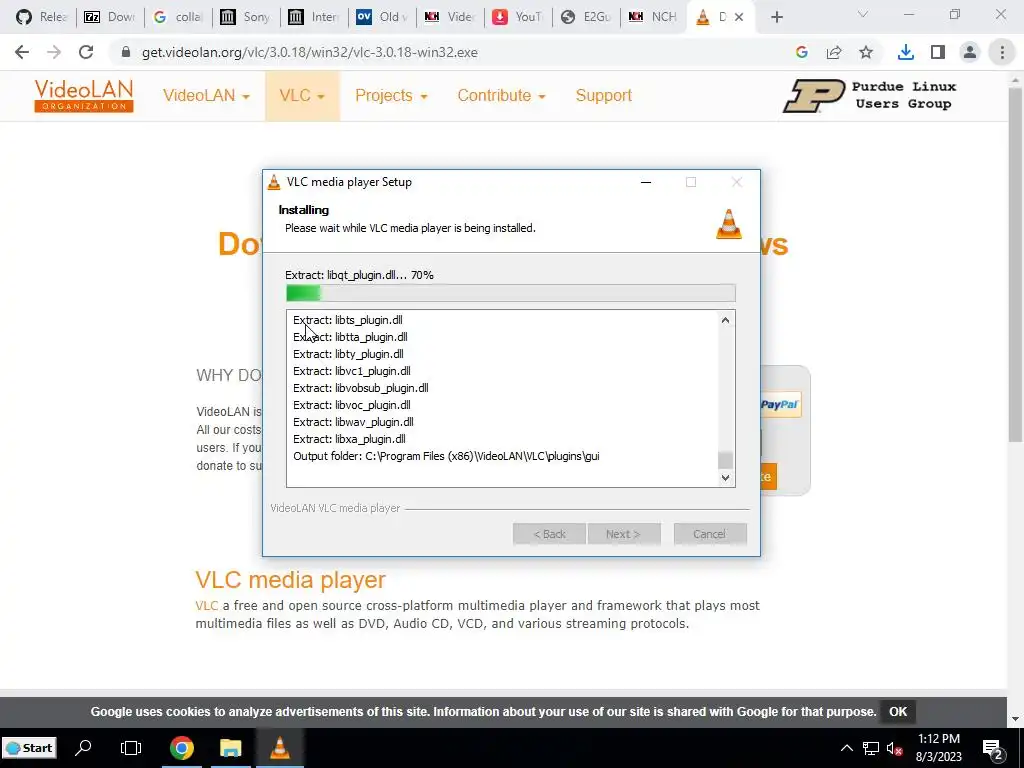The height and width of the screenshot is (768, 1024).
Task: Show hidden tray icons chevron
Action: (x=846, y=748)
